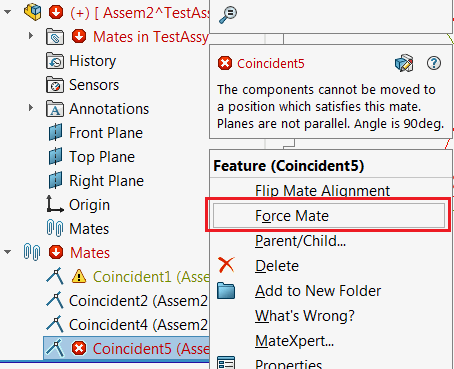Screen dimensions: 454x369
Task: Expand the Mates in TestAssy folder
Action: pos(31,35)
